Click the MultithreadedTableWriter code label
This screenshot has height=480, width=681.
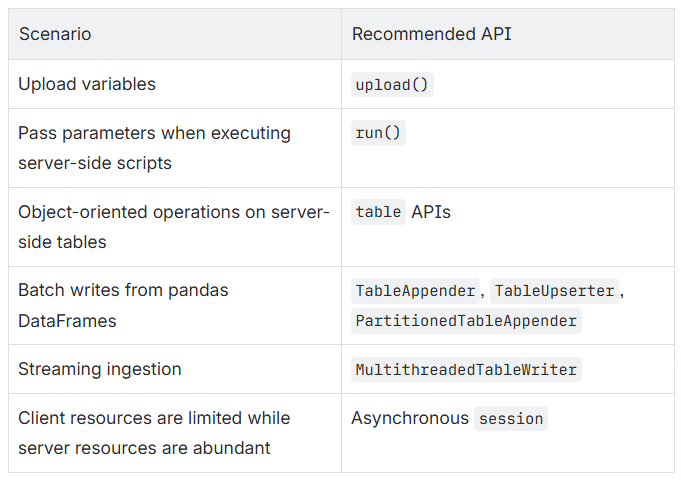466,370
